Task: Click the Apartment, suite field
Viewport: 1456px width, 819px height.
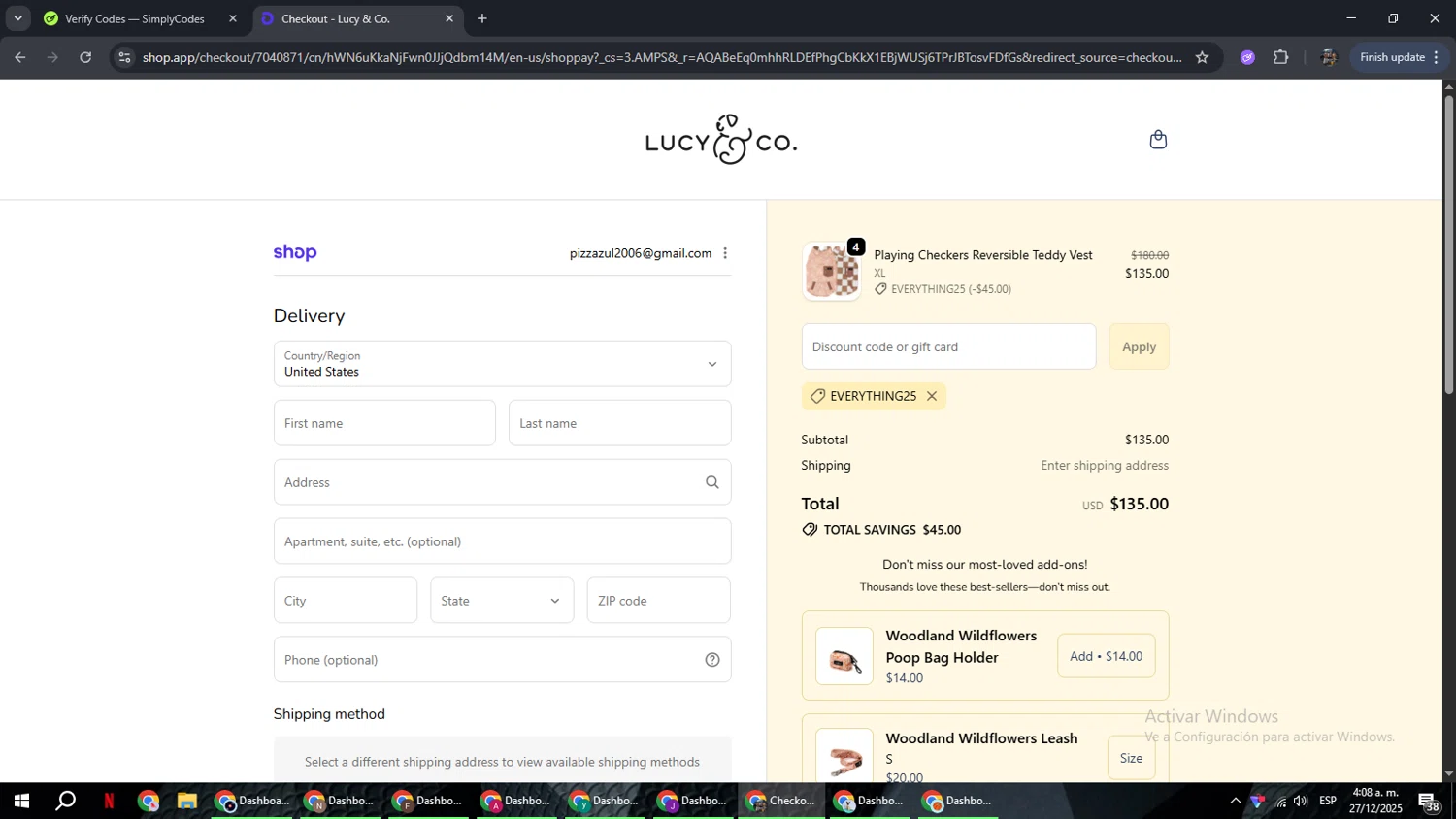Action: click(x=502, y=541)
